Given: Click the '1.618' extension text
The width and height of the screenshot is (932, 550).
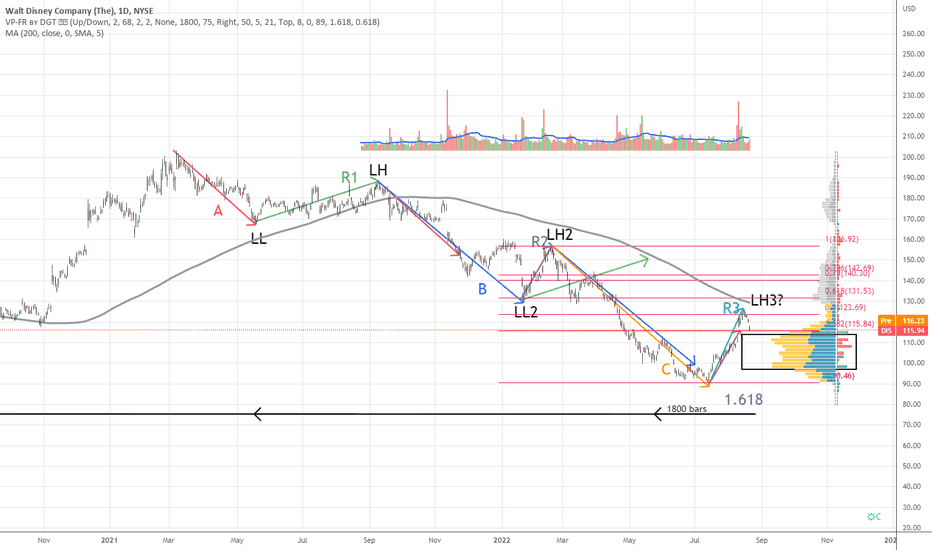Looking at the screenshot, I should [744, 400].
